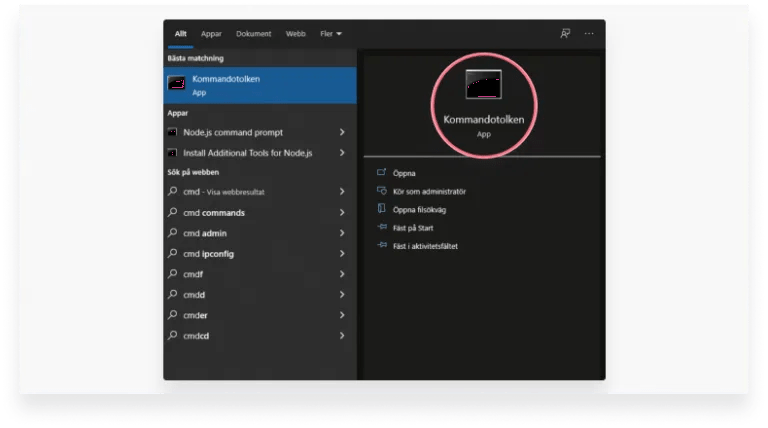Open the Fler dropdown menu

[x=331, y=34]
